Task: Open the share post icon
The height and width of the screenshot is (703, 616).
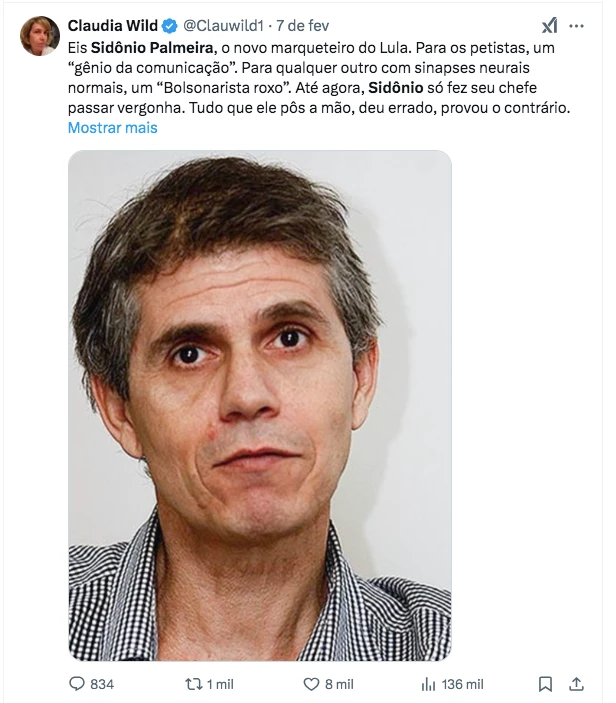Action: [576, 684]
